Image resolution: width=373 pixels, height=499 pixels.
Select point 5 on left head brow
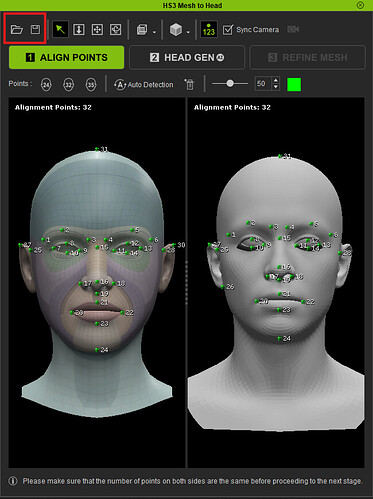click(x=132, y=230)
